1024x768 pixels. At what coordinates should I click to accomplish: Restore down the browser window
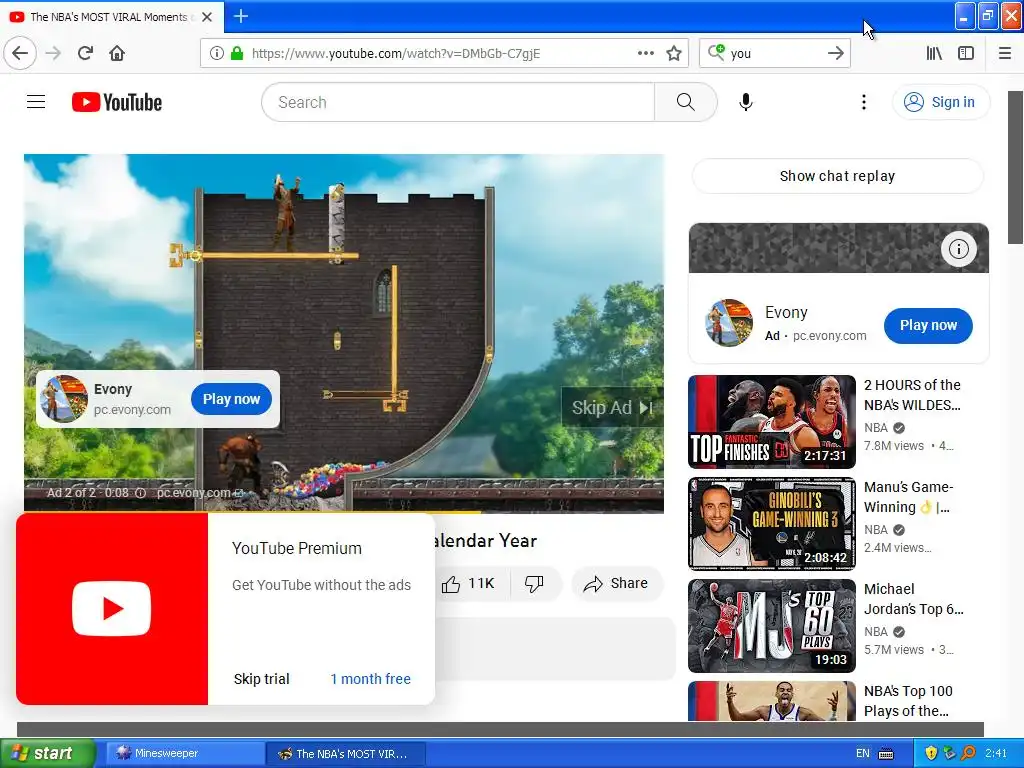(988, 16)
